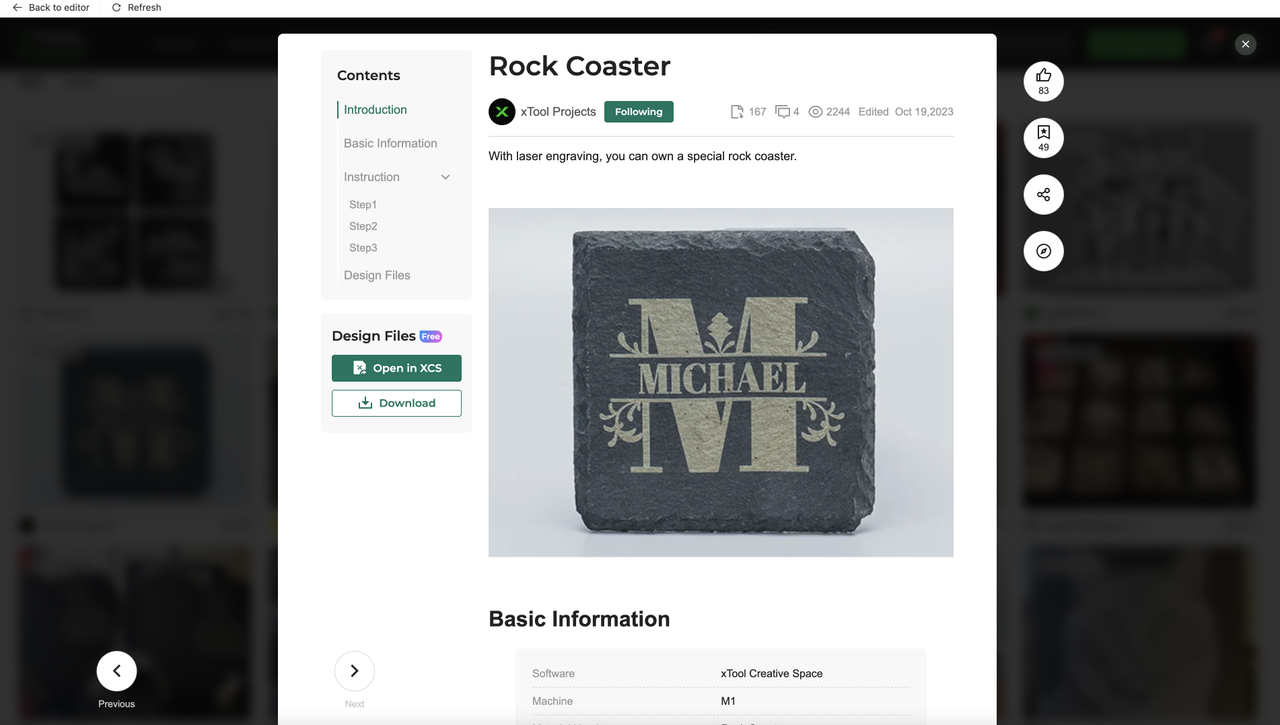Image resolution: width=1280 pixels, height=725 pixels.
Task: Click the comments icon showing 4
Action: tap(783, 112)
